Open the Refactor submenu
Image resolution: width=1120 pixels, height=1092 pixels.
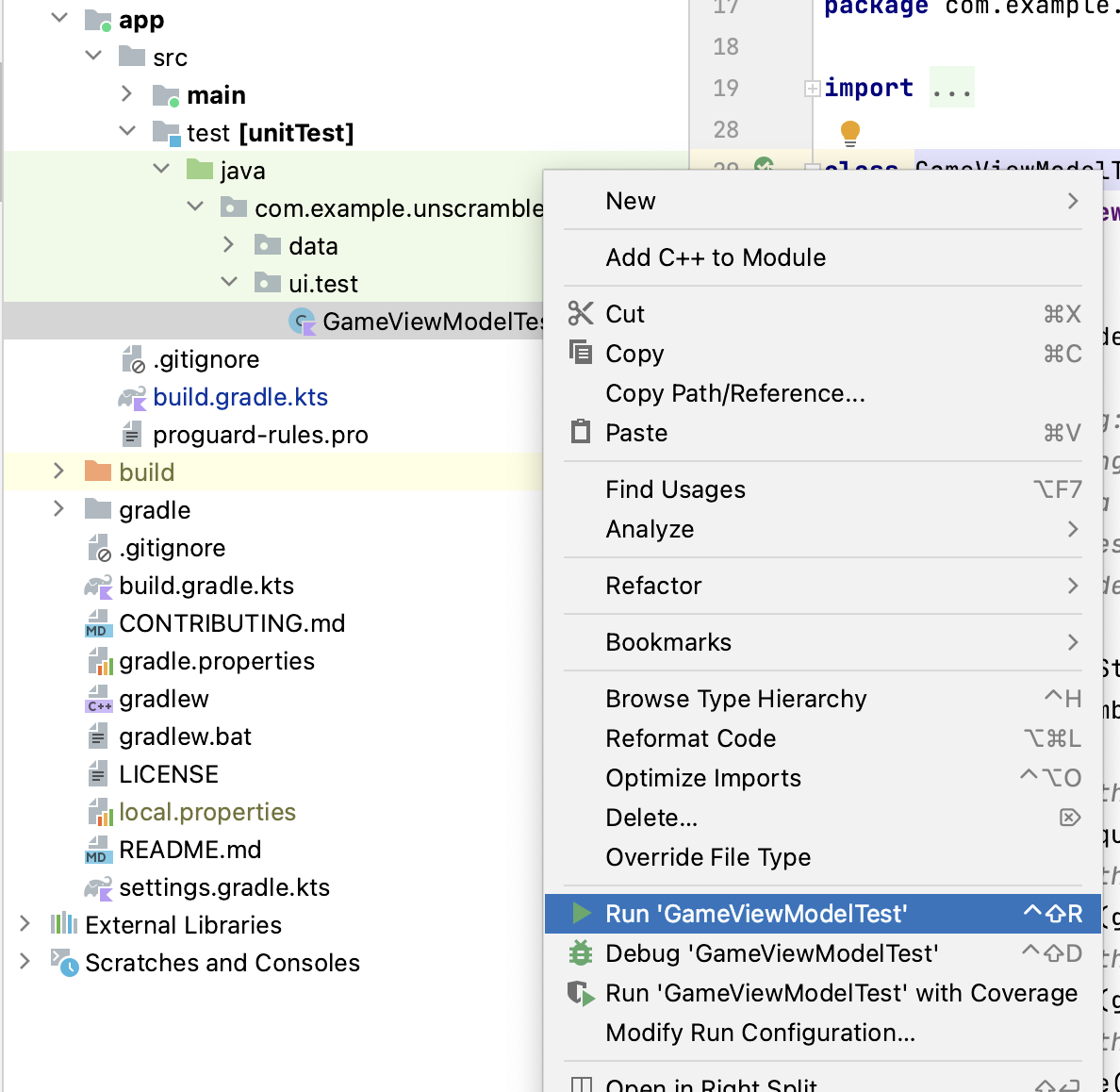point(654,586)
